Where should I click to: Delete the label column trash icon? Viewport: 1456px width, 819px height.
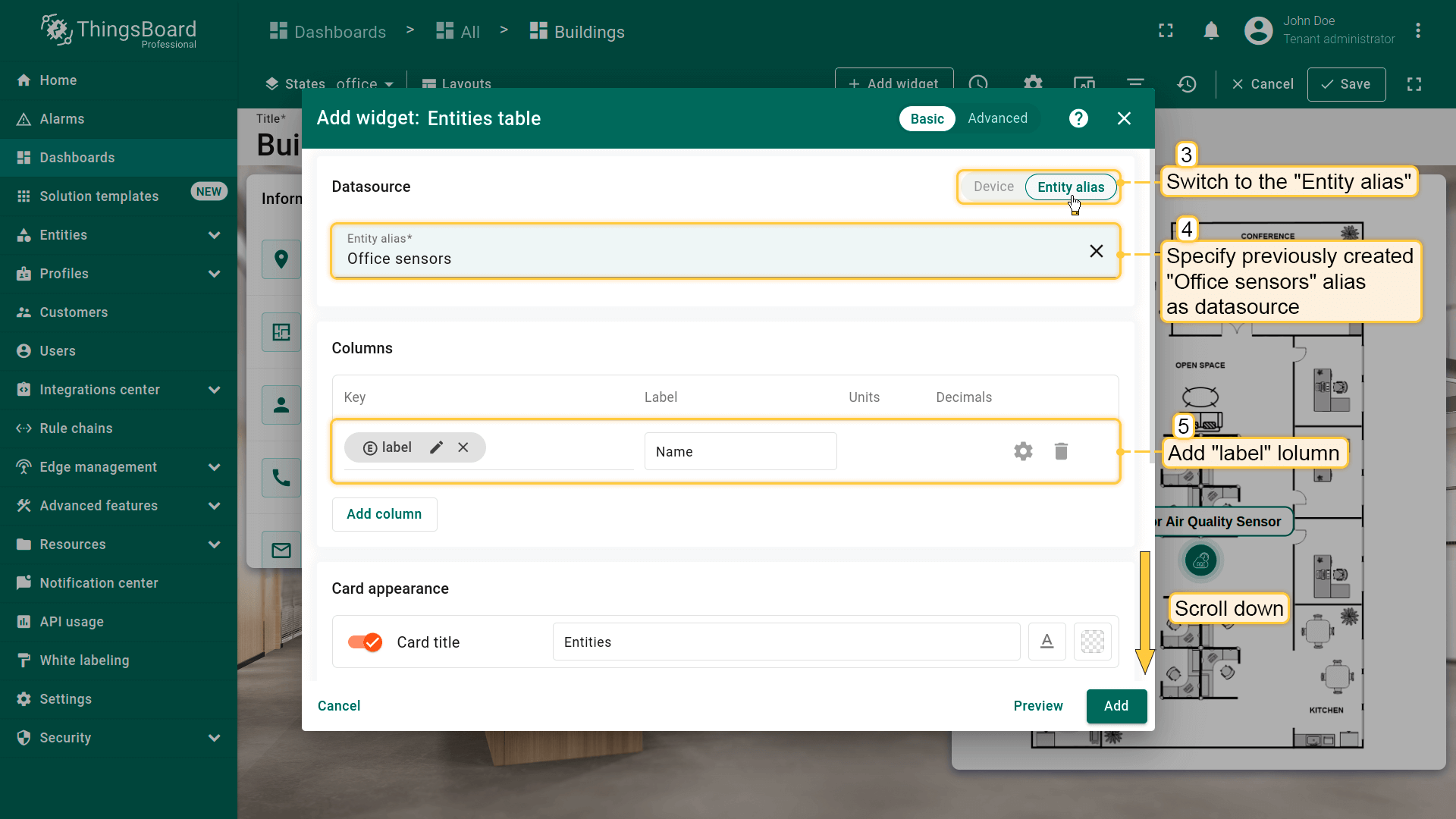(x=1061, y=451)
